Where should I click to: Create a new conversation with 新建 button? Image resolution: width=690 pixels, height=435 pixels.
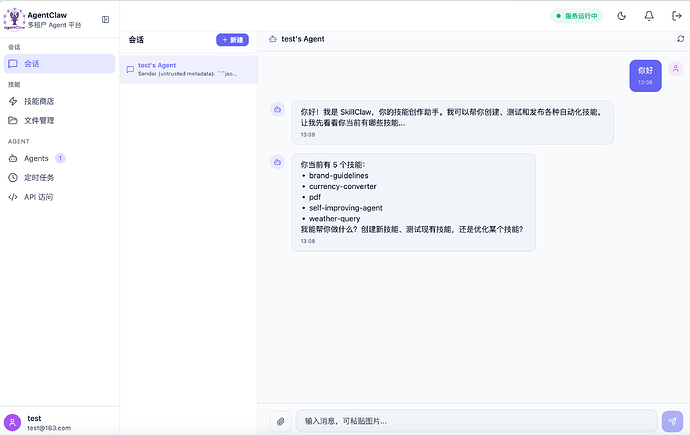(x=232, y=40)
